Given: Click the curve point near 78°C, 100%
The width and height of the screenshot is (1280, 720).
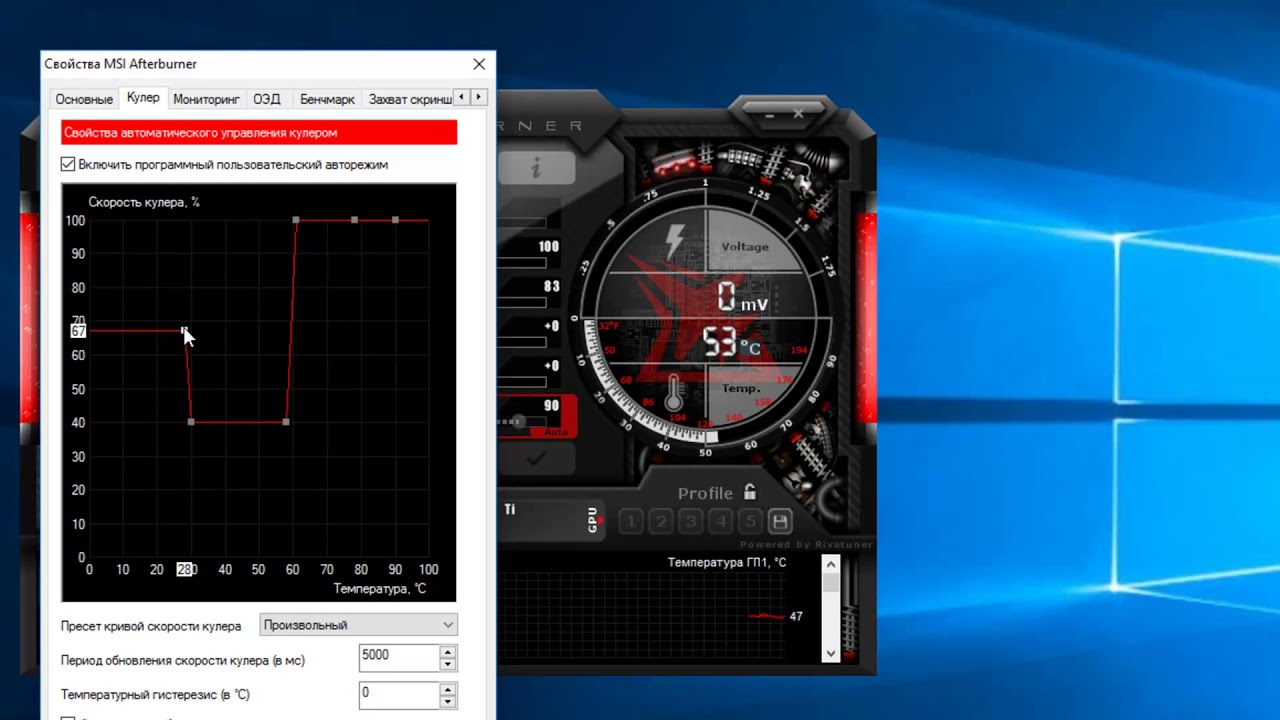Looking at the screenshot, I should 354,220.
